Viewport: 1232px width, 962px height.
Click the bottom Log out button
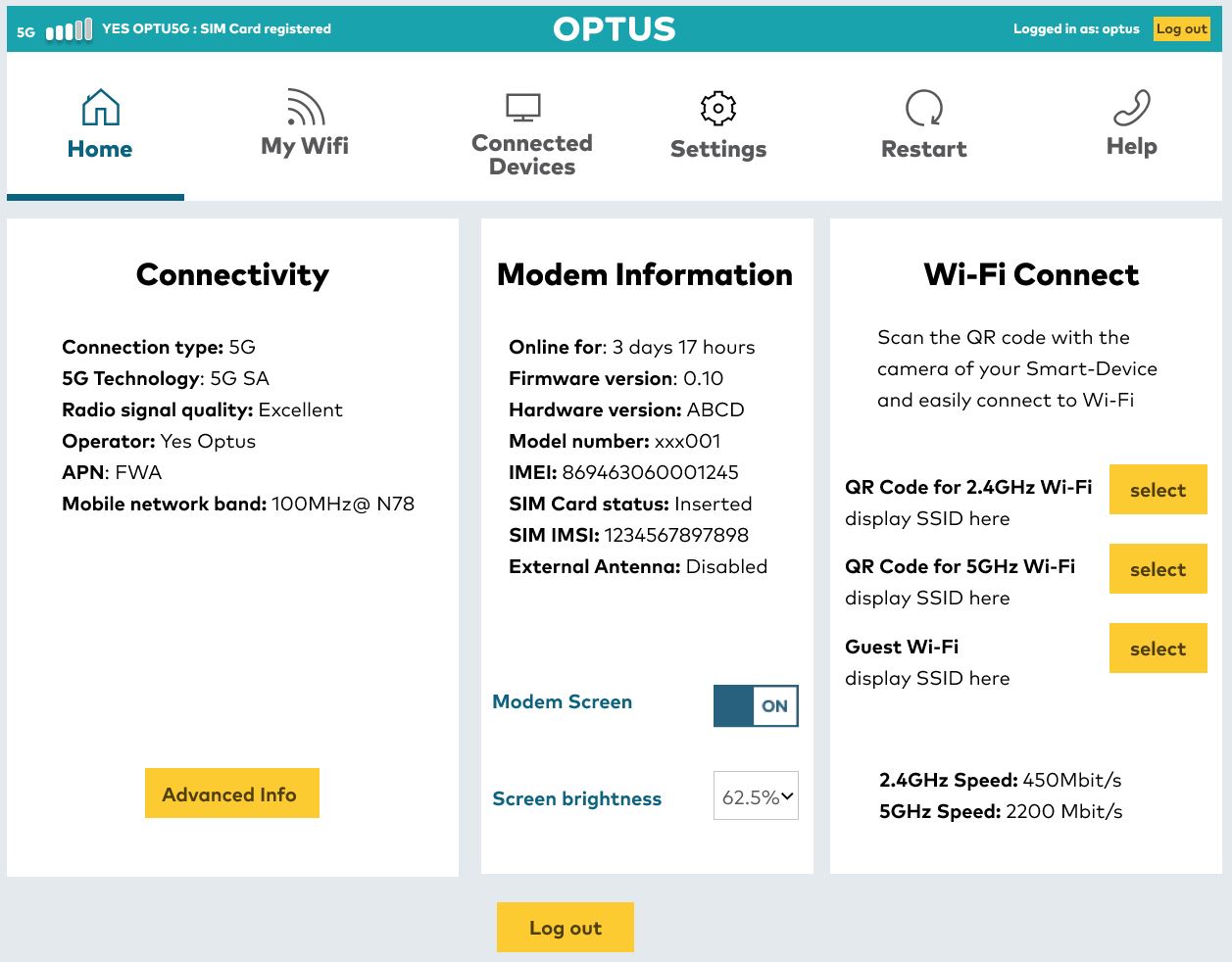(x=566, y=928)
